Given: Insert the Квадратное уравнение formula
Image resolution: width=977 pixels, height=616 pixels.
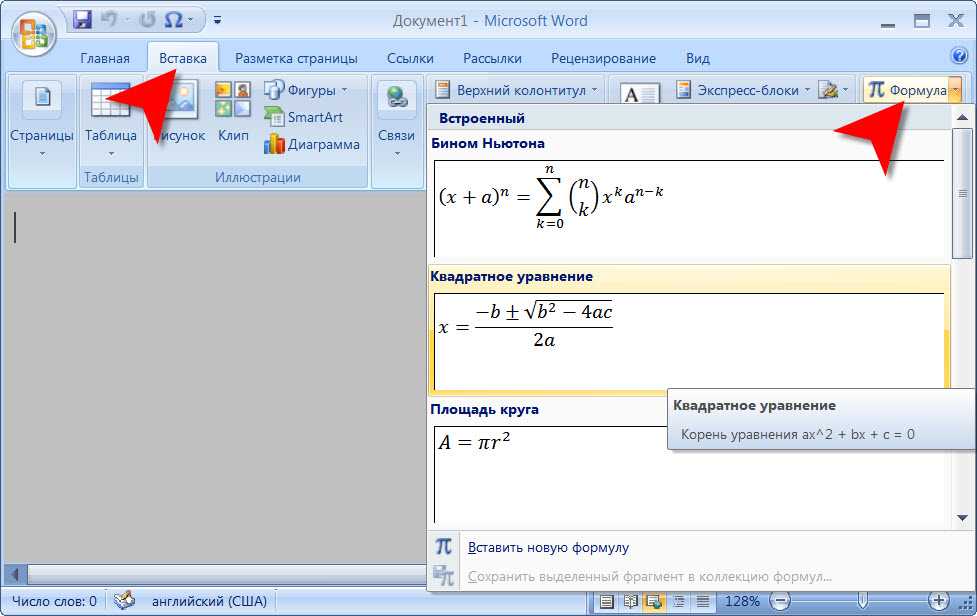Looking at the screenshot, I should 689,330.
